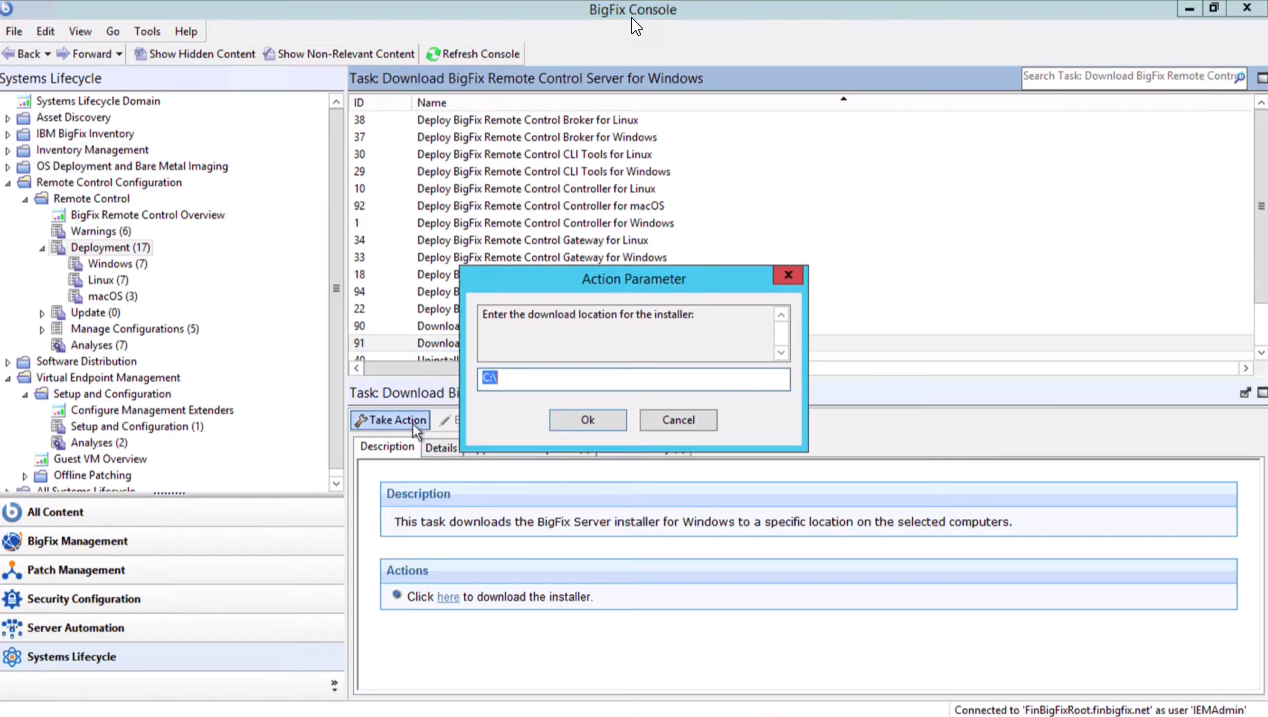The height and width of the screenshot is (717, 1268).
Task: Open the Forward history dropdown arrow
Action: pyautogui.click(x=119, y=54)
